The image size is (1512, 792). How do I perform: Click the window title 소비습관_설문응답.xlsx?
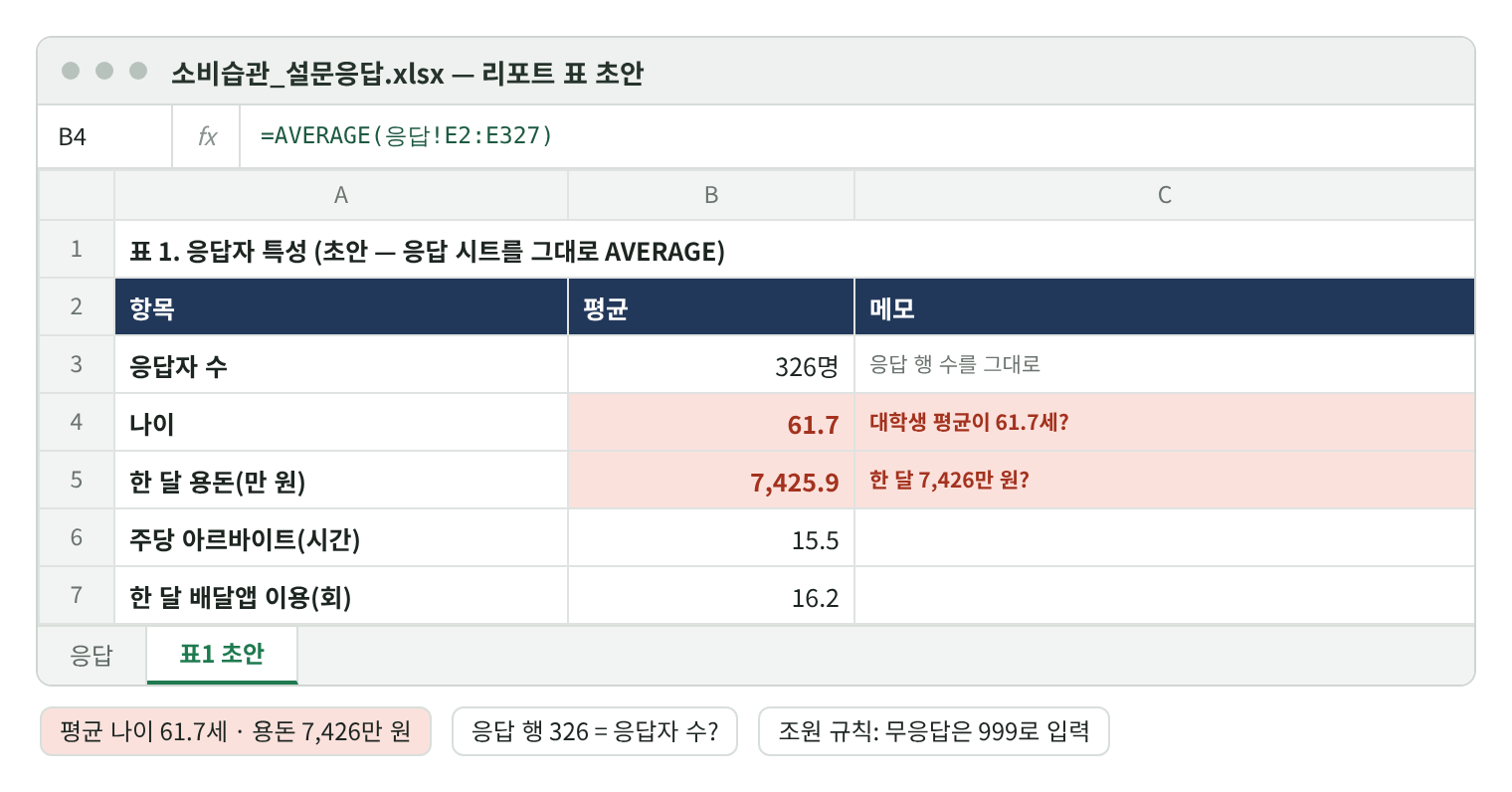click(x=408, y=73)
